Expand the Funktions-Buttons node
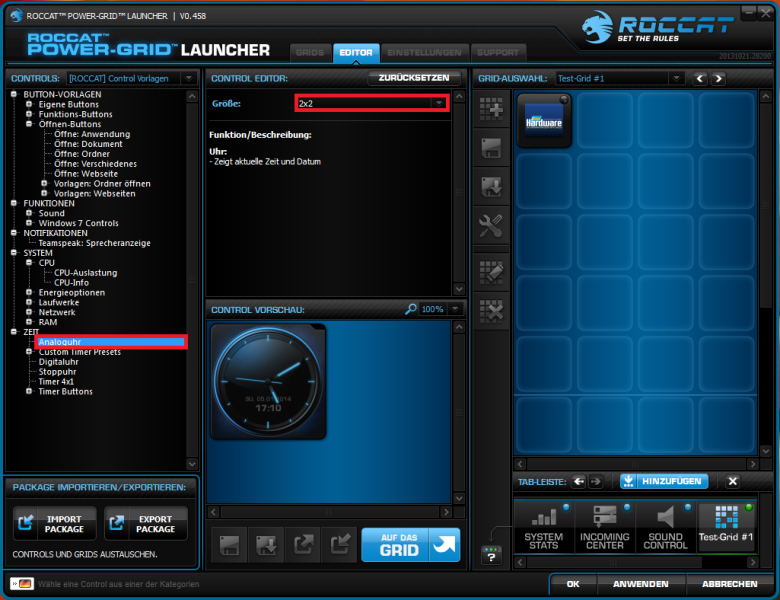780x600 pixels. tap(29, 114)
